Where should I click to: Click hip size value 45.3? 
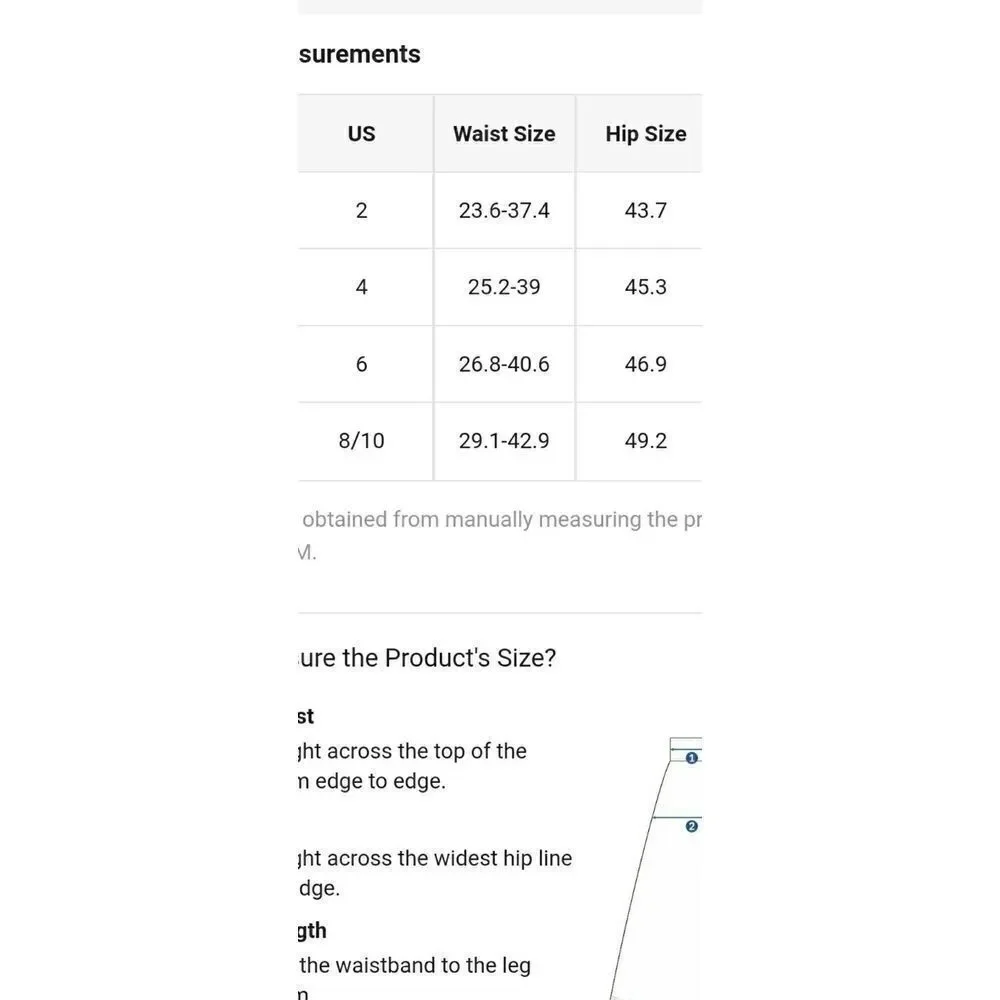[645, 288]
